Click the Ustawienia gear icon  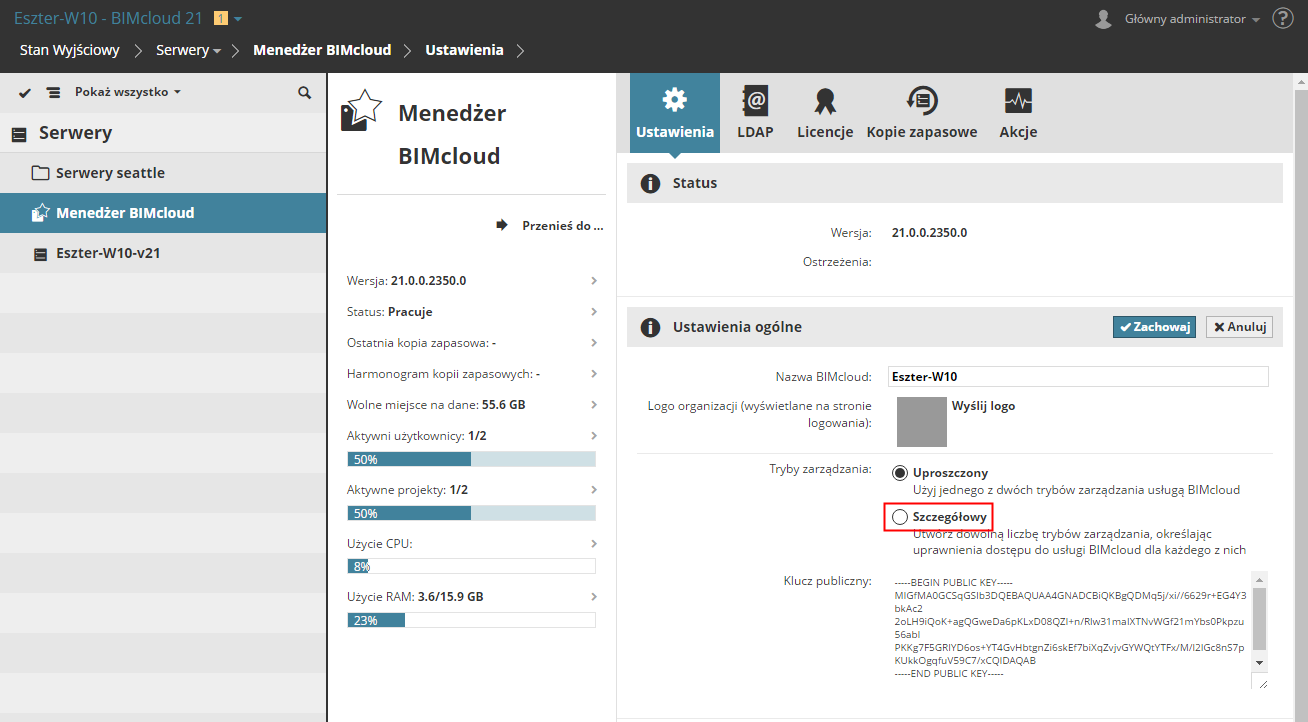pyautogui.click(x=675, y=100)
